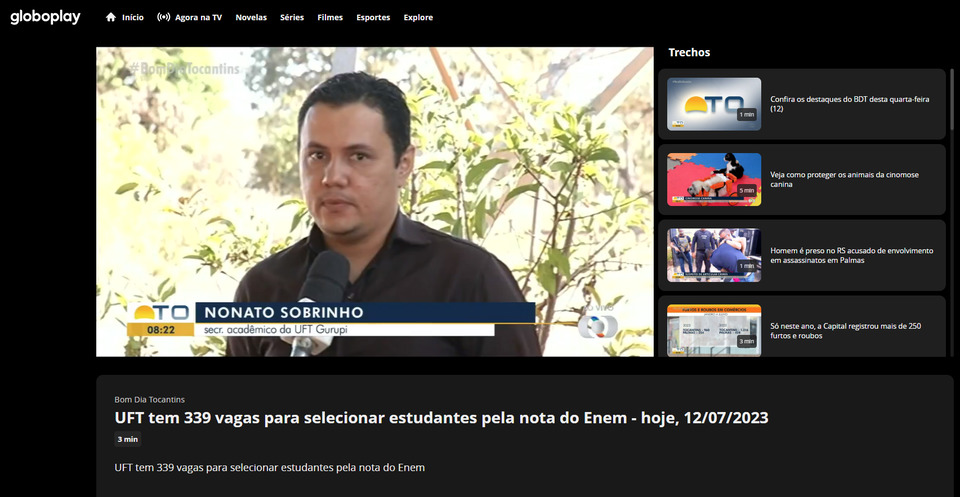Open the Homem preso no RS thumbnail
The width and height of the screenshot is (960, 497).
pos(714,255)
